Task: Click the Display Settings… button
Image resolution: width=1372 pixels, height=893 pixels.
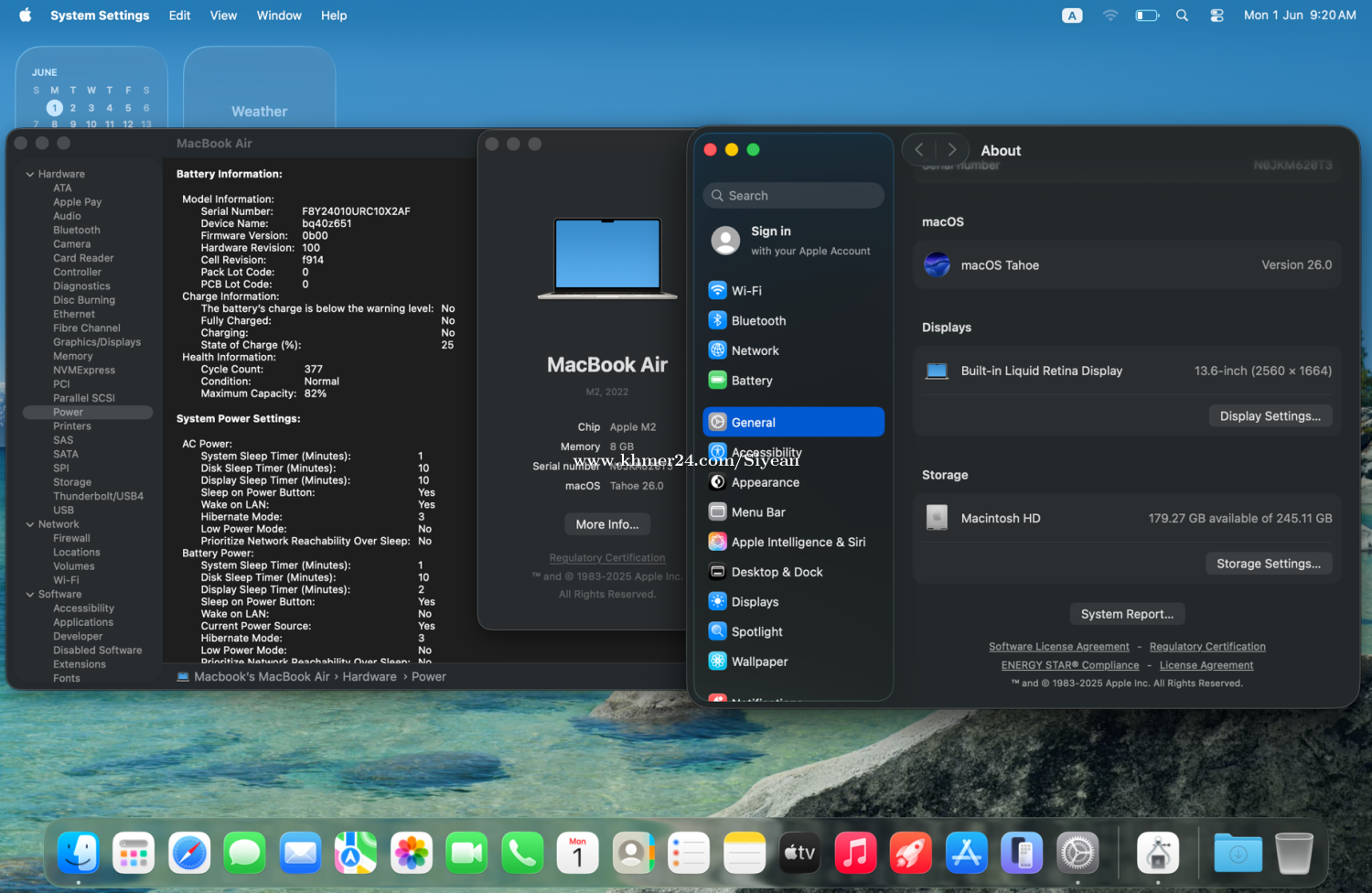Action: [x=1270, y=416]
